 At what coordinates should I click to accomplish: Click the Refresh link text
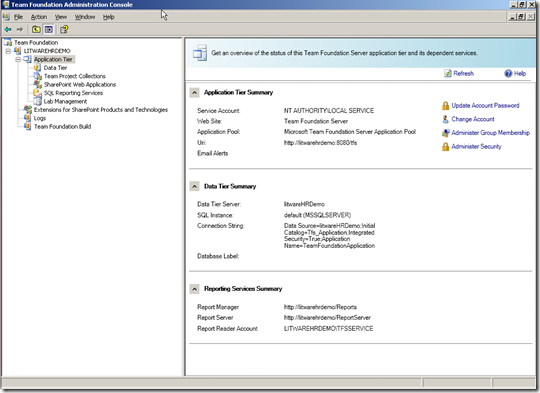pyautogui.click(x=464, y=73)
